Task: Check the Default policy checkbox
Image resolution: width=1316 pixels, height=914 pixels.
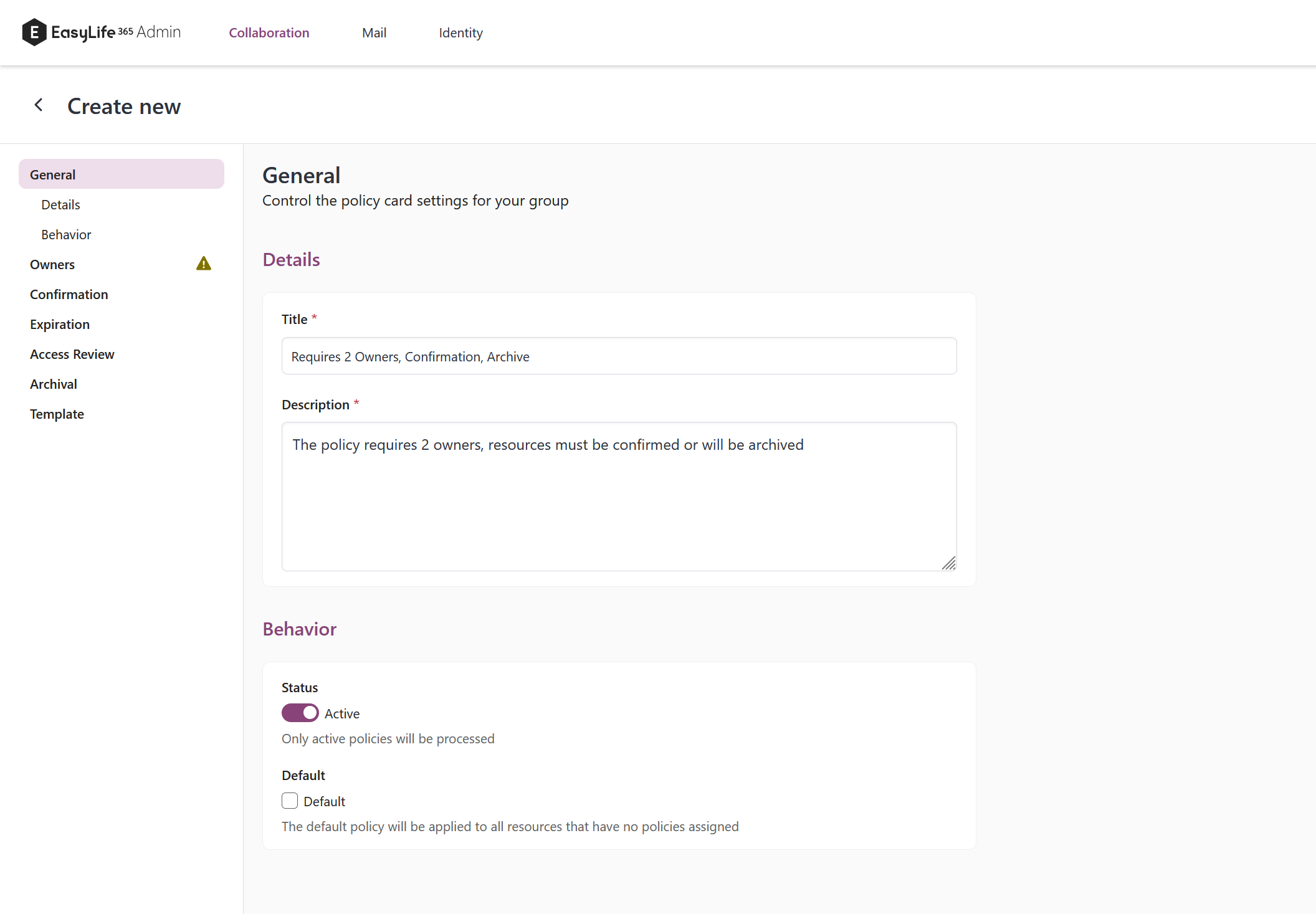Action: [x=290, y=801]
